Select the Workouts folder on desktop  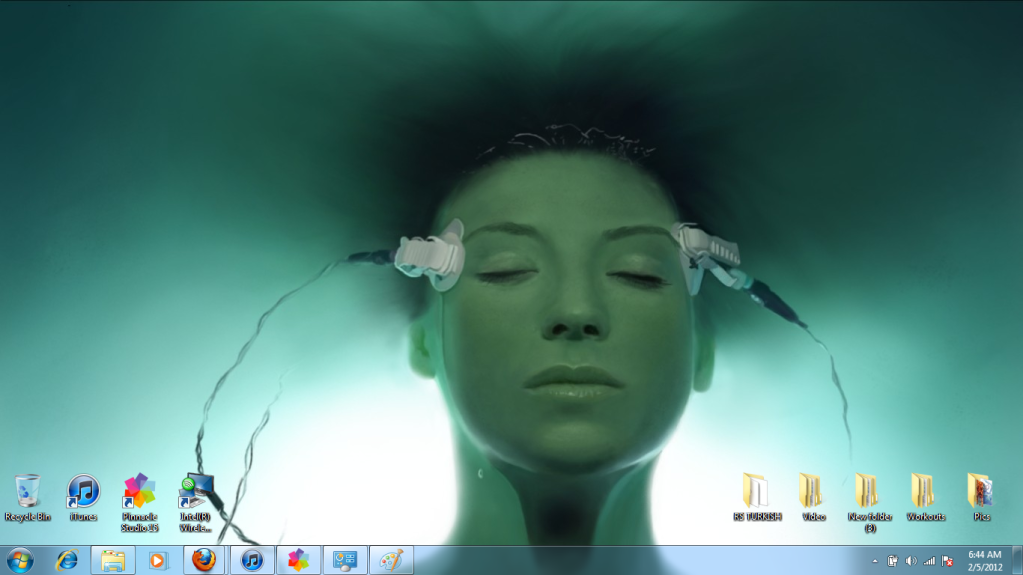[x=924, y=491]
